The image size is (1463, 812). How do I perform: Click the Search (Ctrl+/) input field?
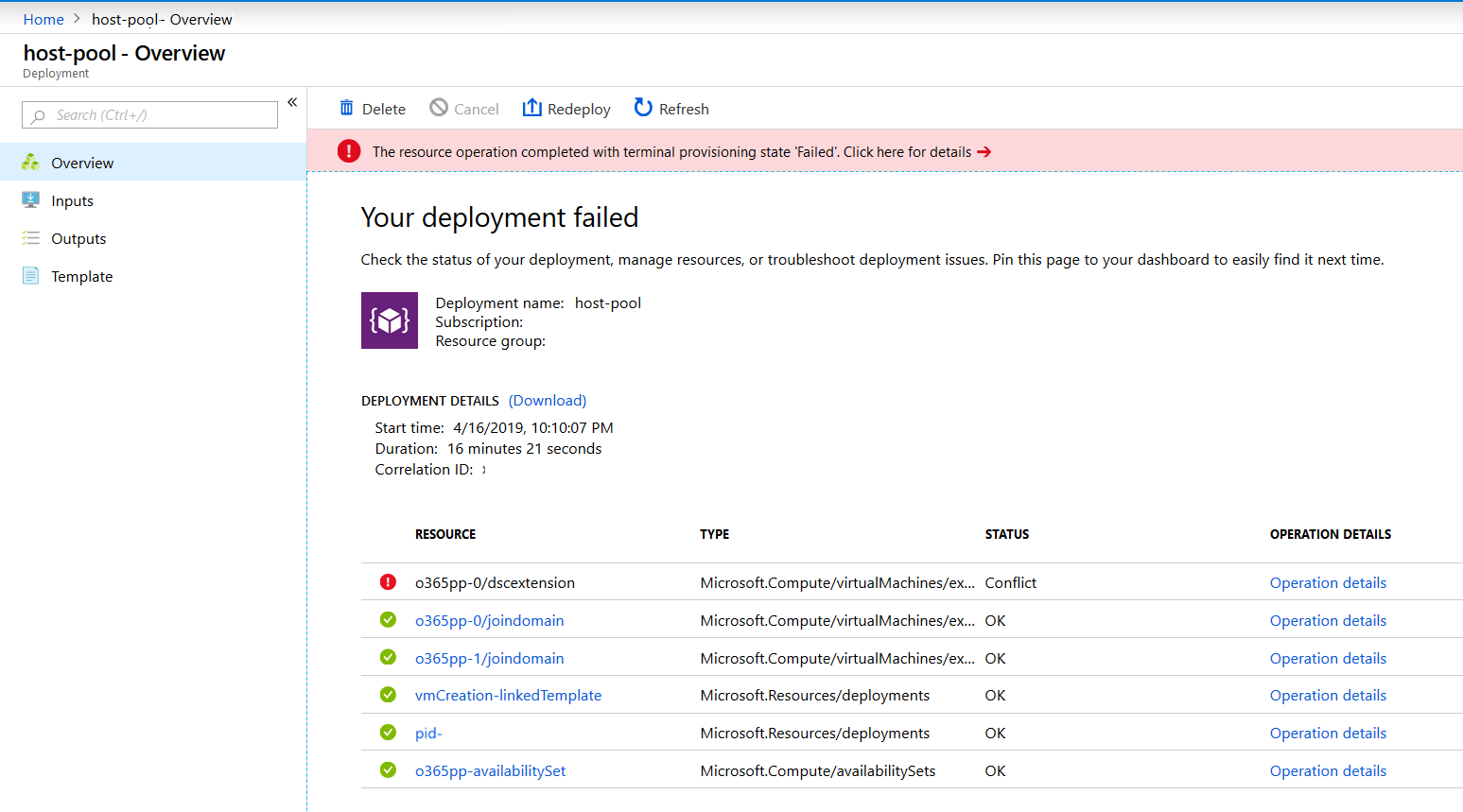tap(149, 115)
